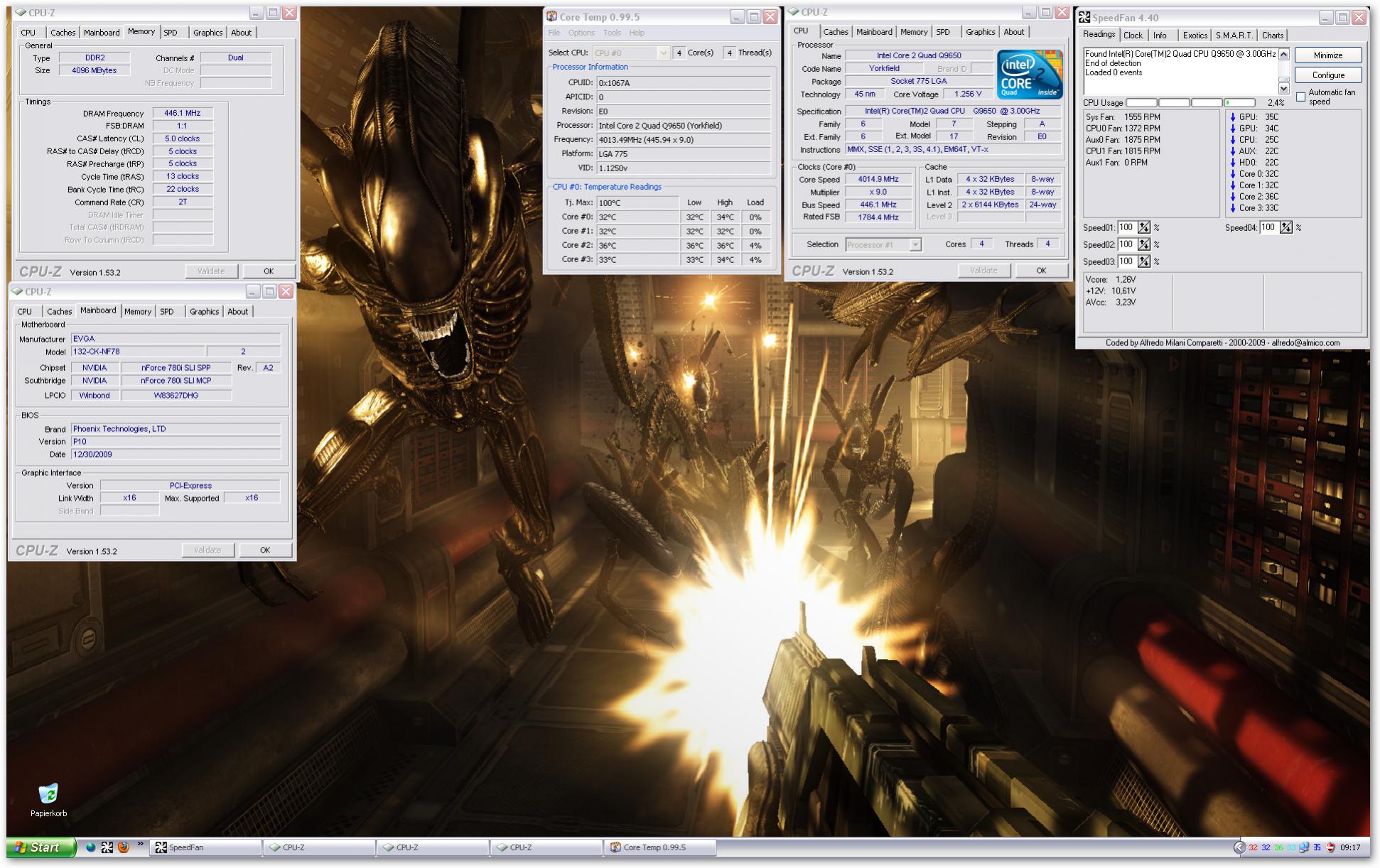This screenshot has width=1380, height=868.
Task: Click the globe browser quick launch icon
Action: (91, 847)
